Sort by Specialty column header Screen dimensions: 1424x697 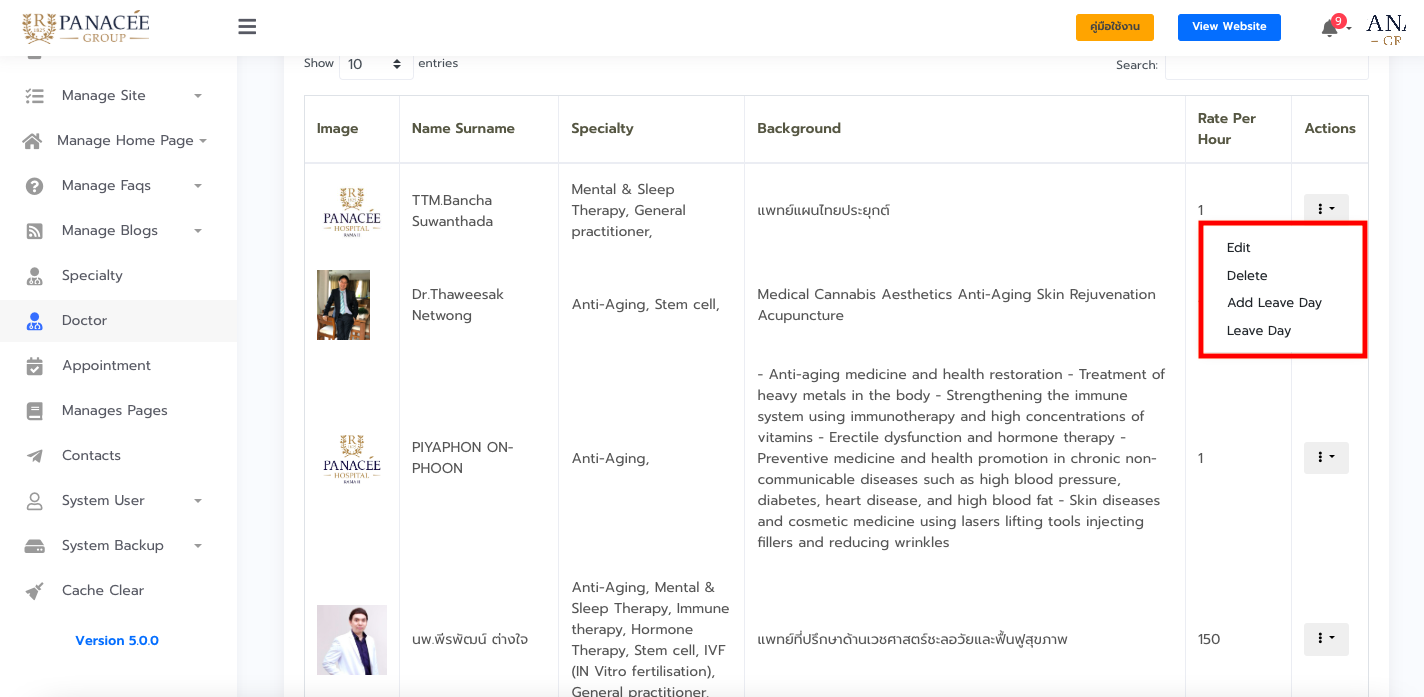651,129
